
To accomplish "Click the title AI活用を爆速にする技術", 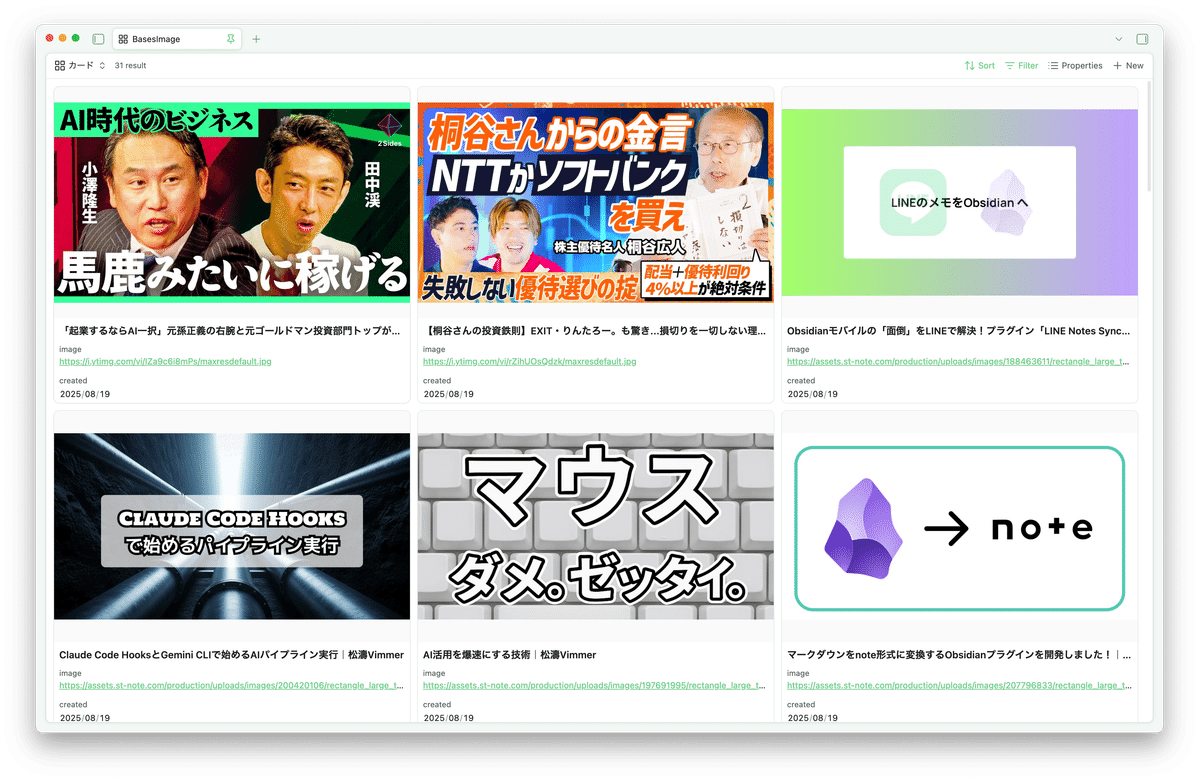I will click(x=510, y=655).
